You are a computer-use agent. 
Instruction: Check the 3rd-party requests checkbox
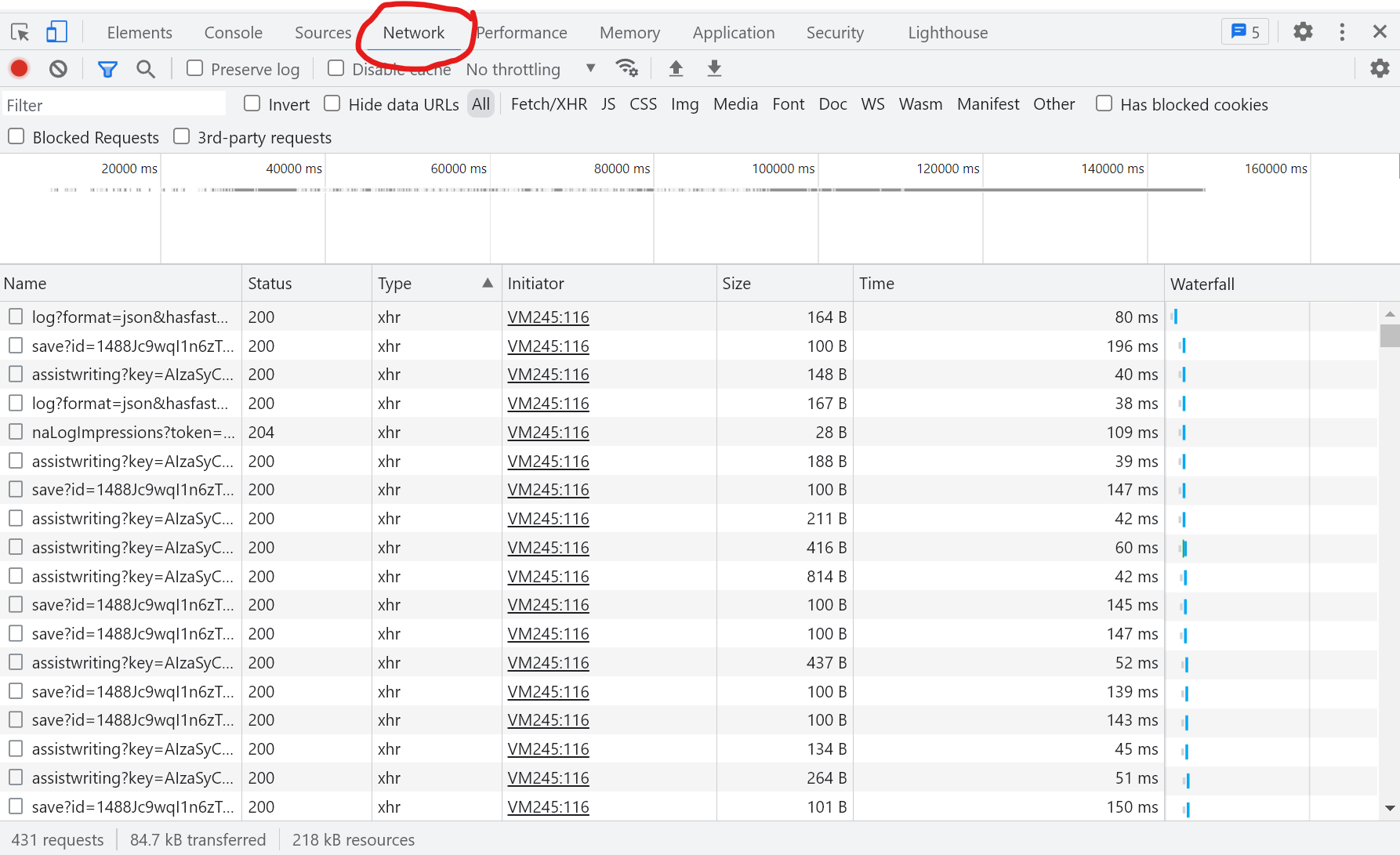(181, 136)
